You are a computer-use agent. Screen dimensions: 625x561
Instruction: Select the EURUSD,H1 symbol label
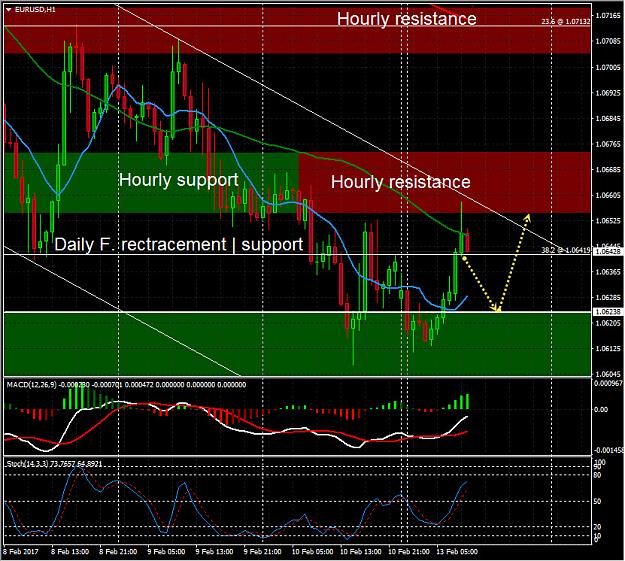(x=35, y=10)
